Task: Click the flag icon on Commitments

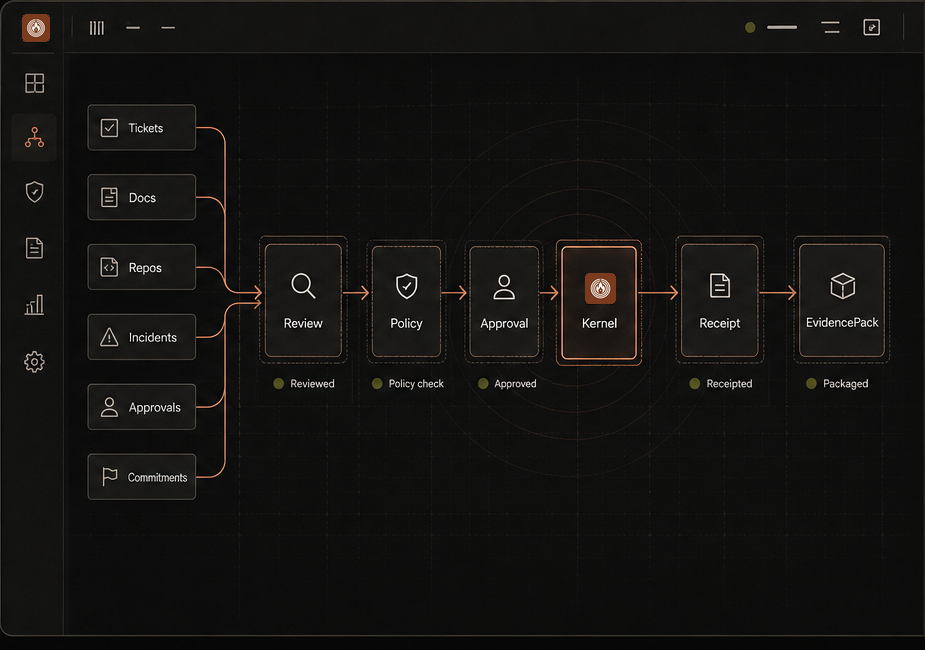Action: (x=109, y=477)
